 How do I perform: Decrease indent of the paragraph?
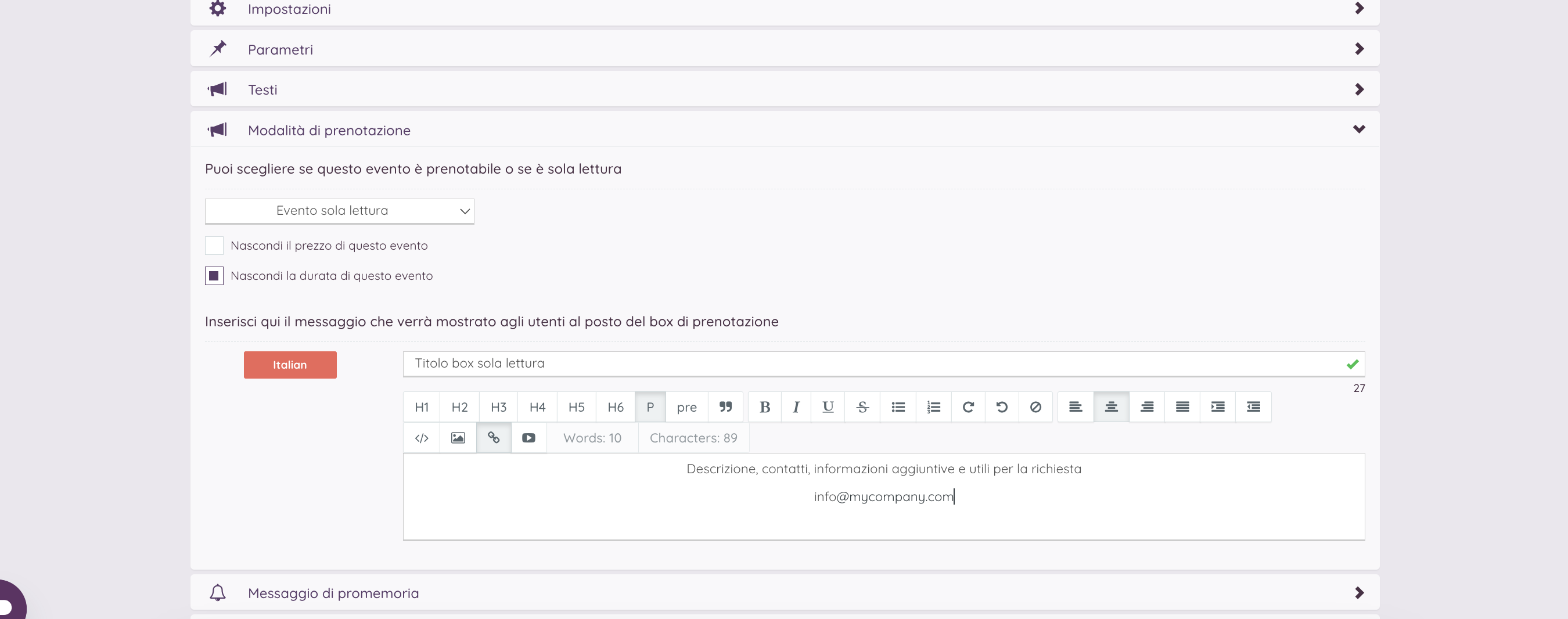click(x=1253, y=406)
